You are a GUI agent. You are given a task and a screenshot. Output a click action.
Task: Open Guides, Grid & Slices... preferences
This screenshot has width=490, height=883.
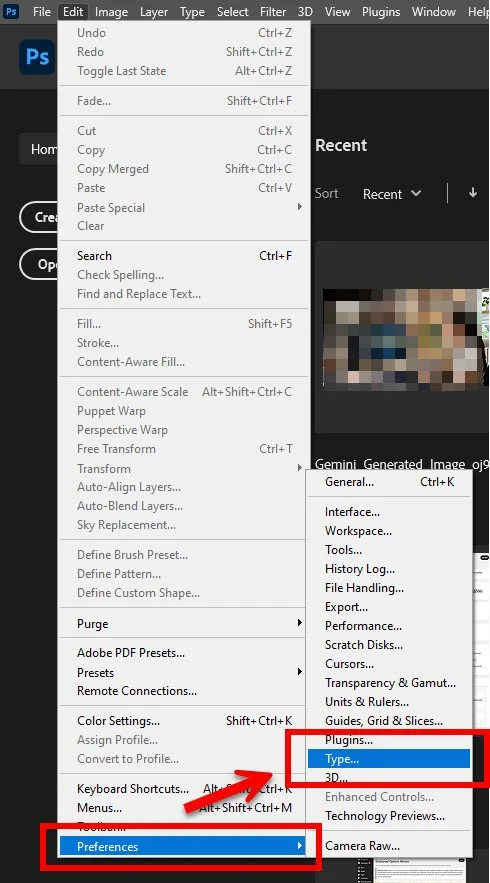pos(389,721)
